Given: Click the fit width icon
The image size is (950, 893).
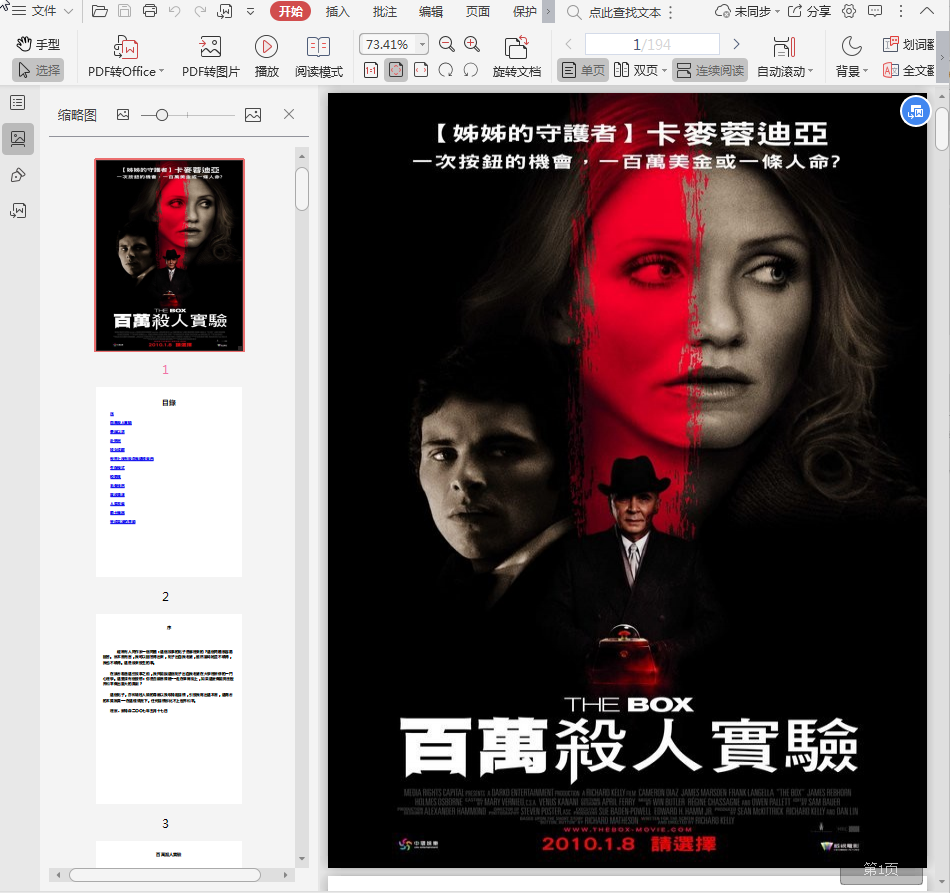Looking at the screenshot, I should [420, 70].
